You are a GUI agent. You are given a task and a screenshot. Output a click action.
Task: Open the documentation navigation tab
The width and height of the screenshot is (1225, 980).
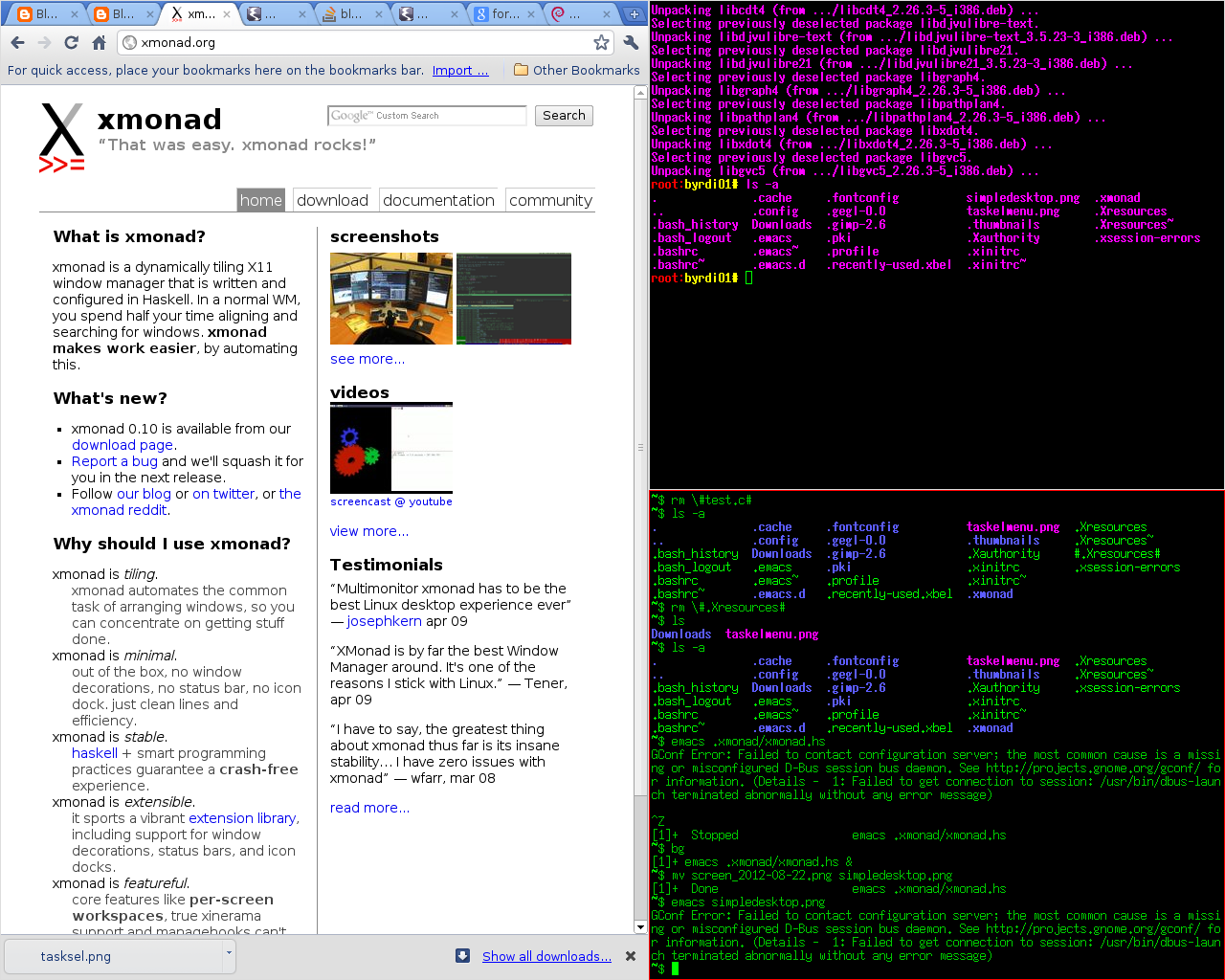[438, 200]
